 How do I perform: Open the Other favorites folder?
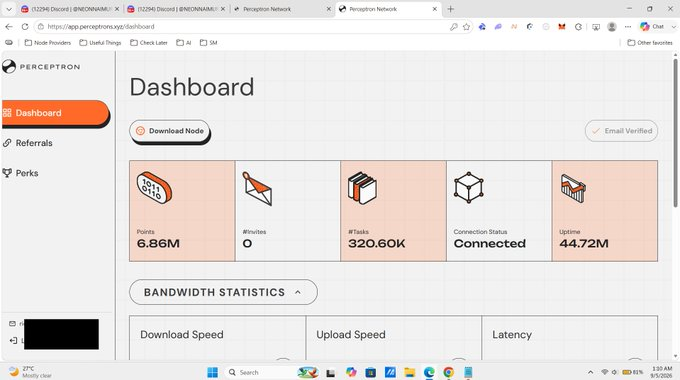pyautogui.click(x=650, y=43)
